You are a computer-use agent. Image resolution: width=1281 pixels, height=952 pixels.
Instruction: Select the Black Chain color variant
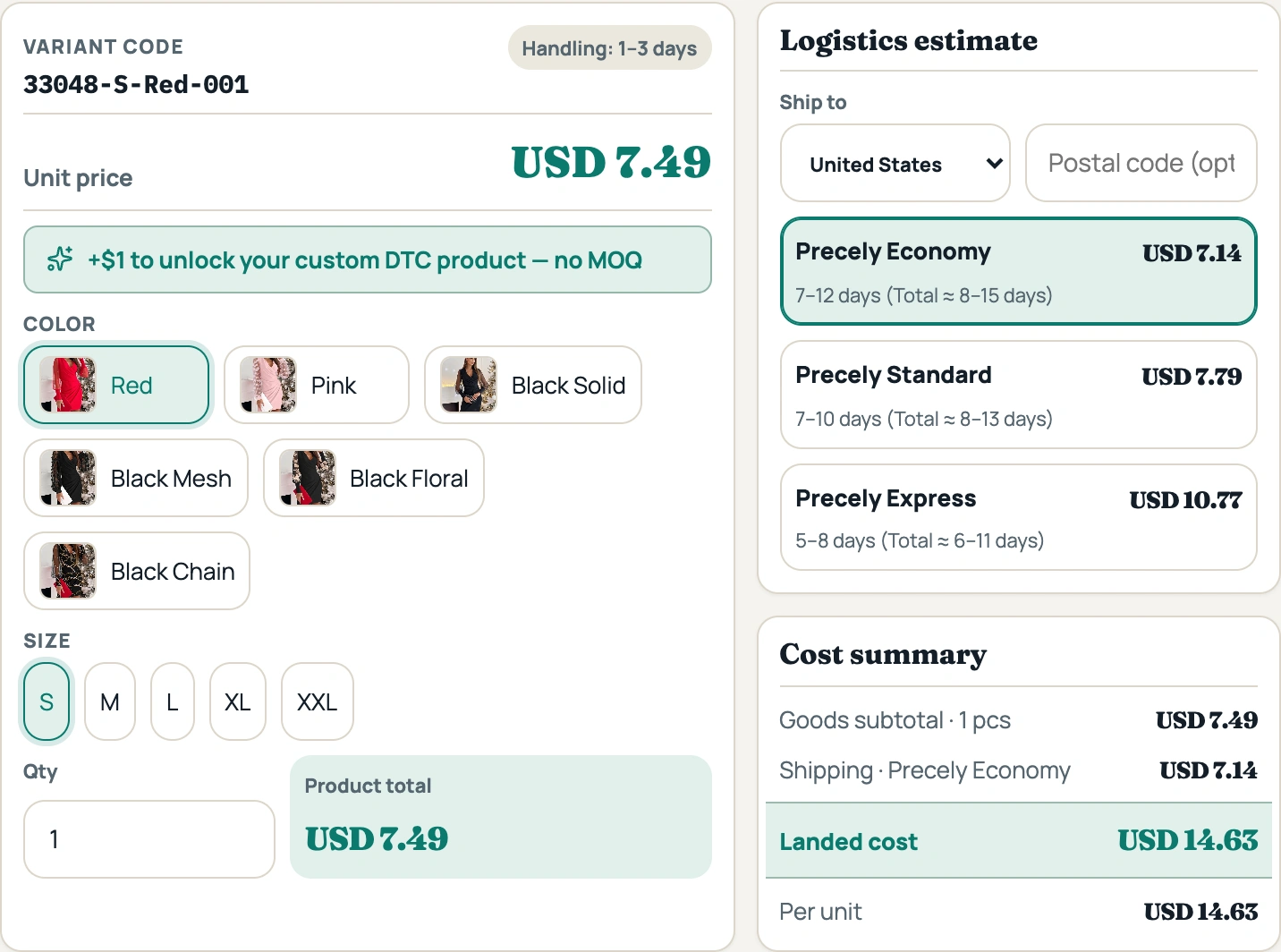[x=137, y=571]
